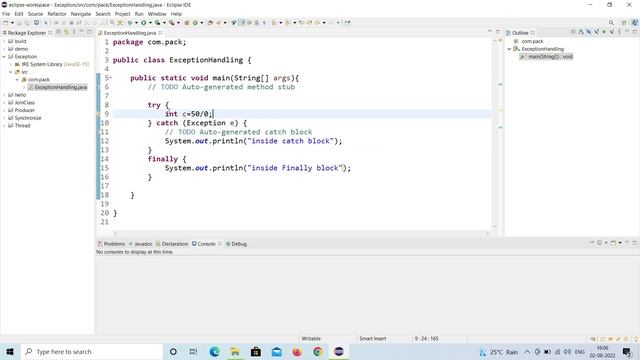Maximize the Outline view
The image size is (640, 360).
(635, 31)
